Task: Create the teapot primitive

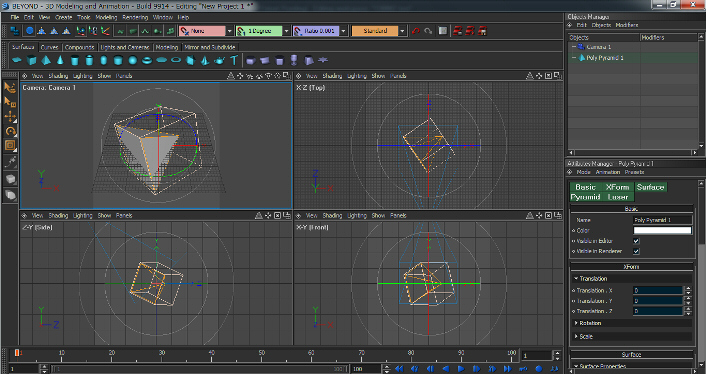Action: pos(219,60)
